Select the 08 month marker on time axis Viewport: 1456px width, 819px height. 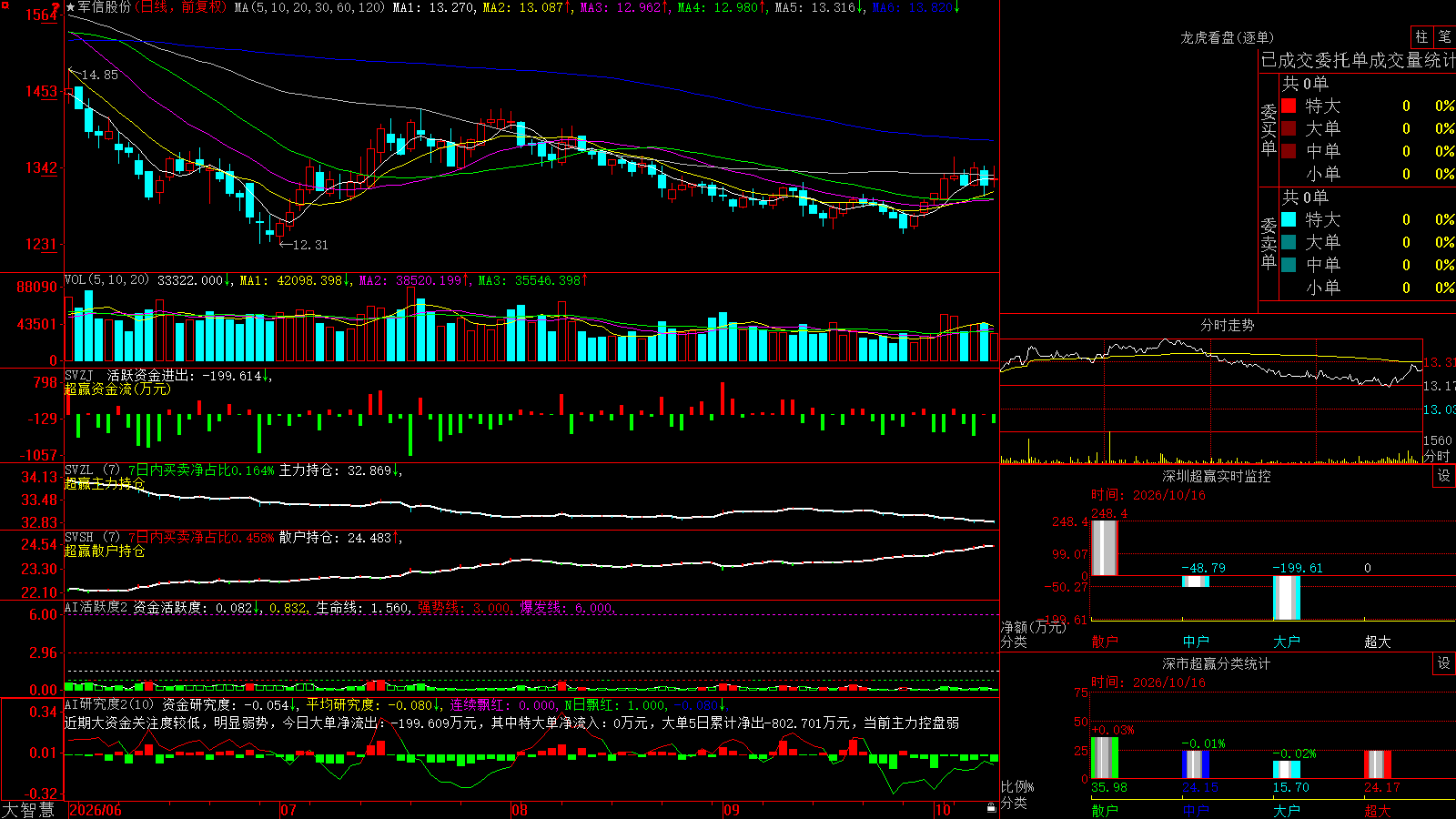pyautogui.click(x=520, y=810)
